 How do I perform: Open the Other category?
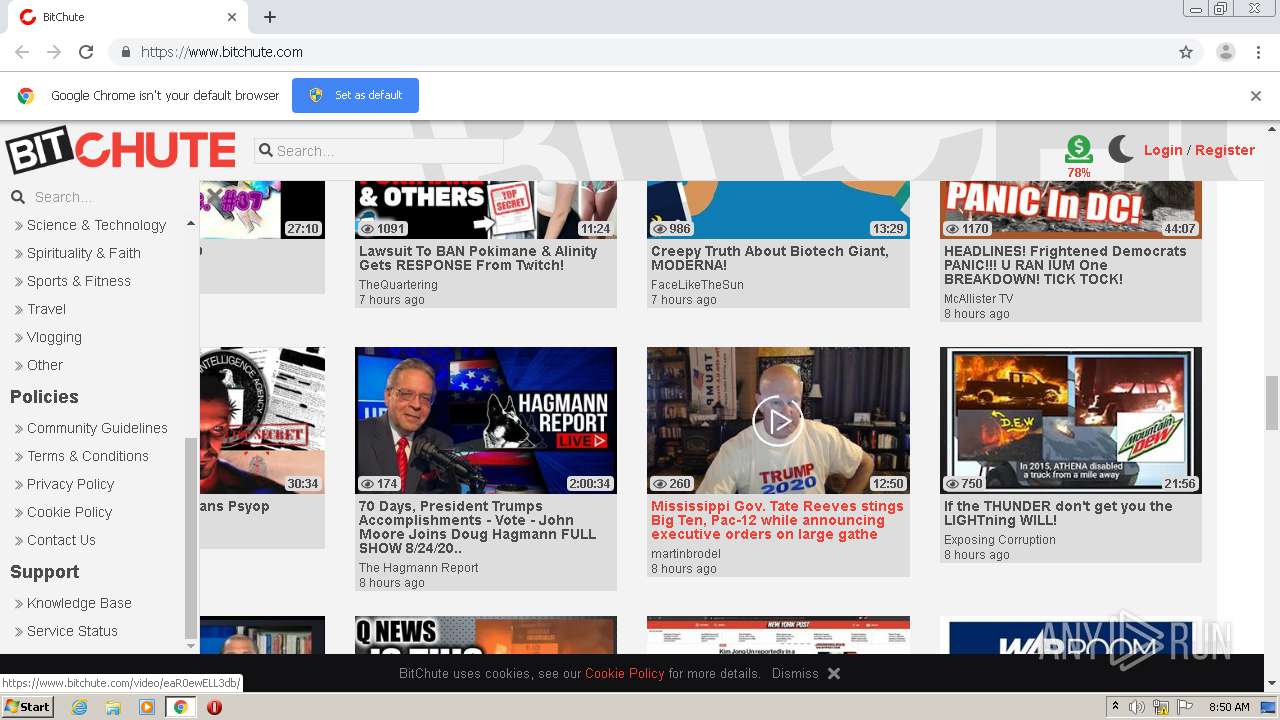tap(45, 365)
